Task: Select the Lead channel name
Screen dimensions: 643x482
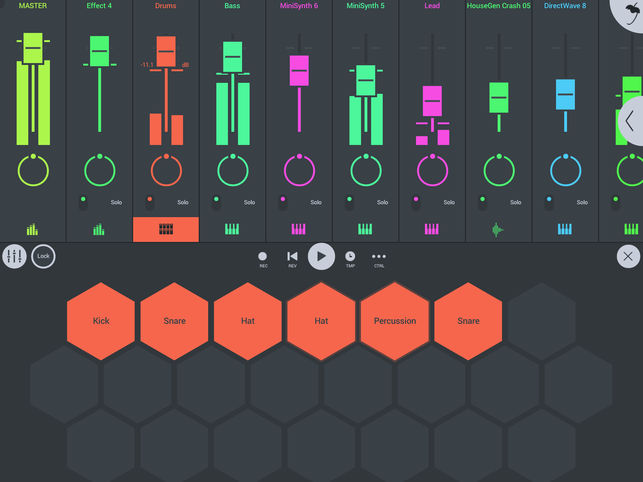Action: tap(432, 6)
